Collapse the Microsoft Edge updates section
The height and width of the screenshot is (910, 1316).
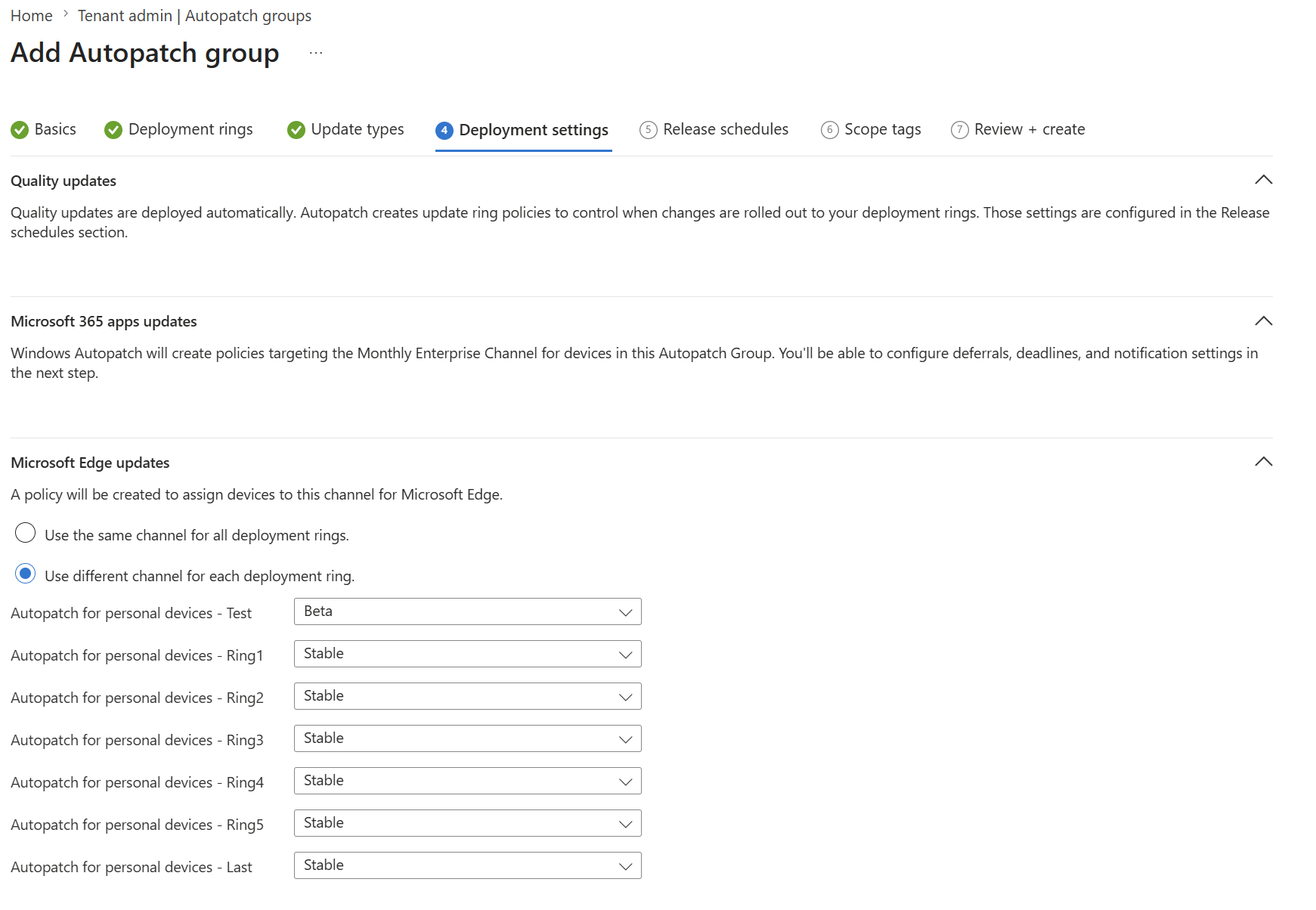click(x=1263, y=462)
